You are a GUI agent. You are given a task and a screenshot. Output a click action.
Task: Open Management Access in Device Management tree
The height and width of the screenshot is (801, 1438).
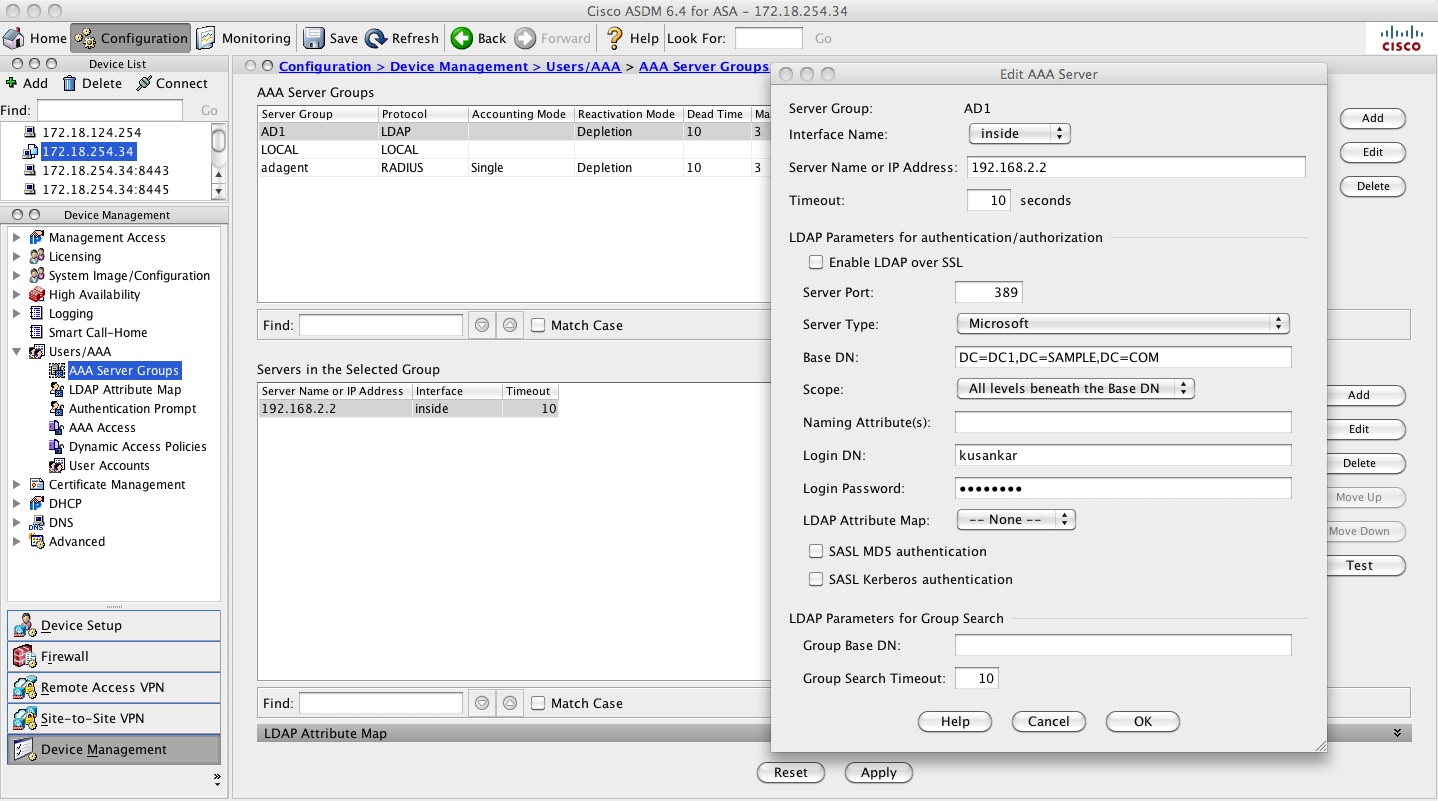pyautogui.click(x=107, y=237)
